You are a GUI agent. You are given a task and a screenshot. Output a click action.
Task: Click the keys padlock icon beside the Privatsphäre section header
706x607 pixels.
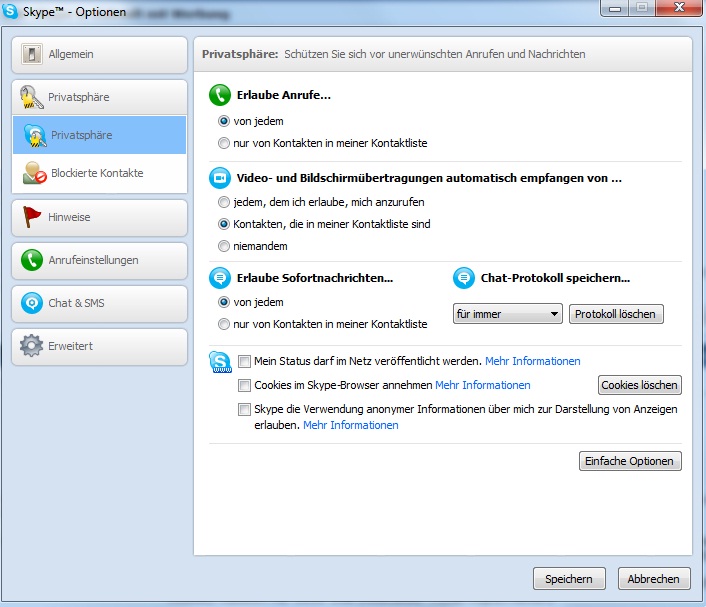coord(32,97)
